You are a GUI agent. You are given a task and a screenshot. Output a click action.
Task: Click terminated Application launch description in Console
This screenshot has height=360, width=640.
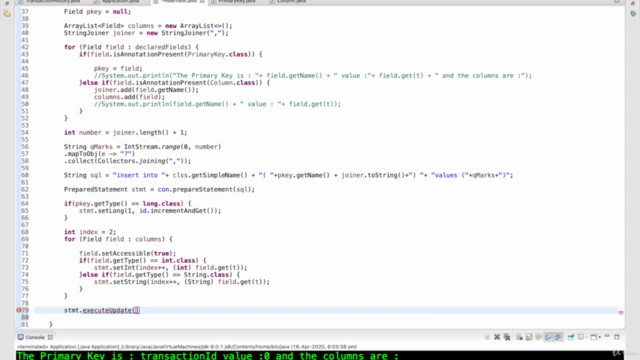187,347
